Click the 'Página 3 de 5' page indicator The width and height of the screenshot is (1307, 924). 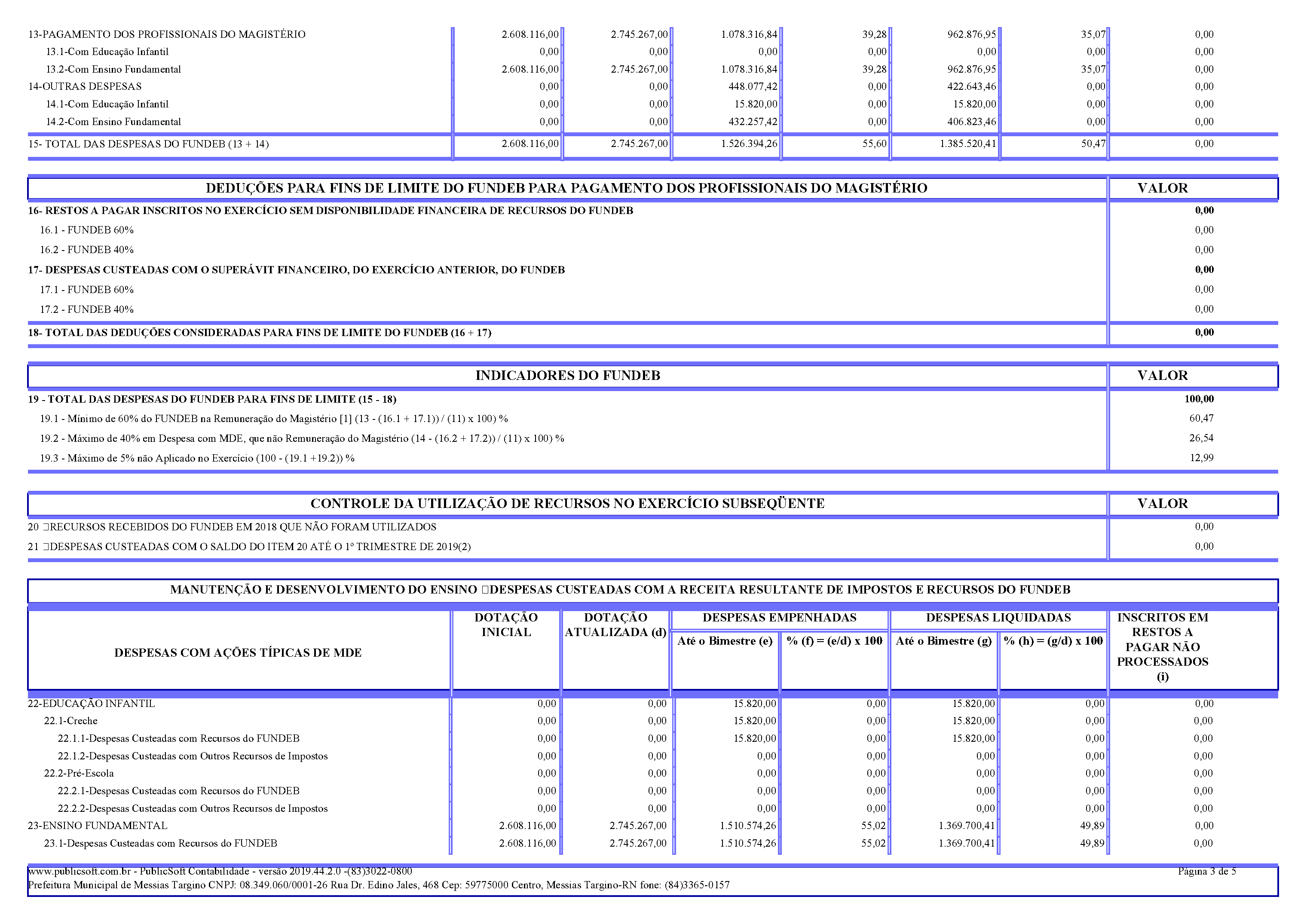tap(1206, 872)
